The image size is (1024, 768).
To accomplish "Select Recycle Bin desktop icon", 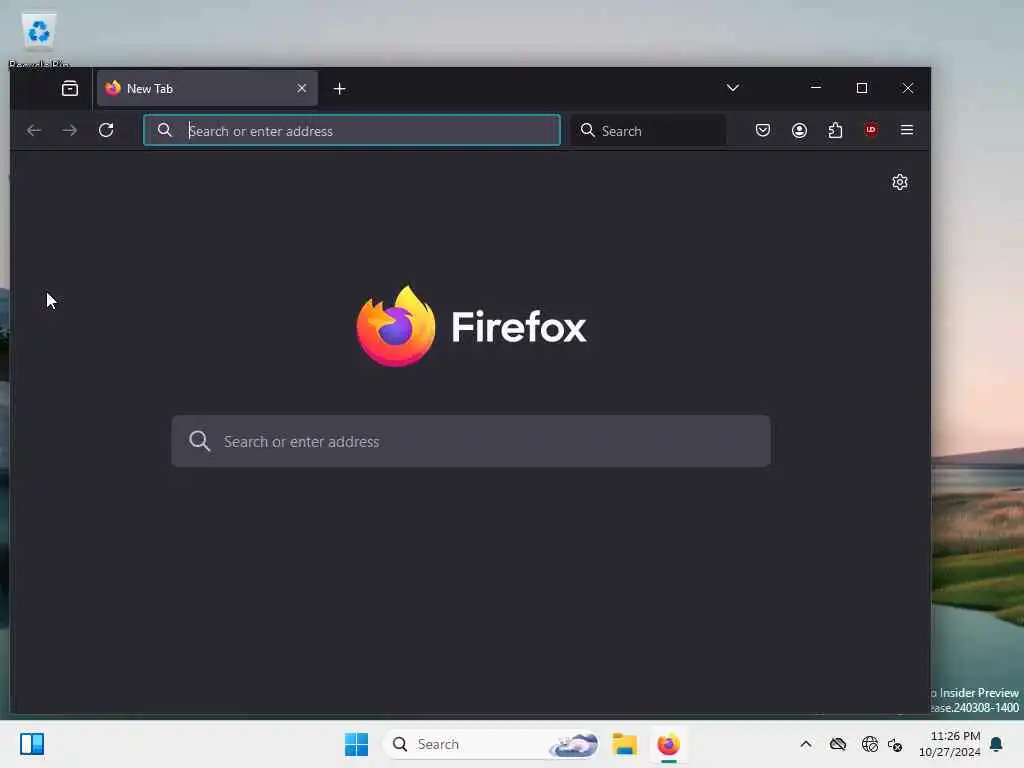I will pyautogui.click(x=39, y=37).
